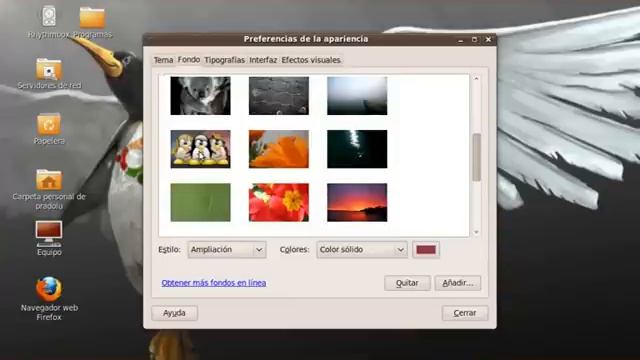640x360 pixels.
Task: Click the scrollbar up arrow
Action: [x=476, y=78]
